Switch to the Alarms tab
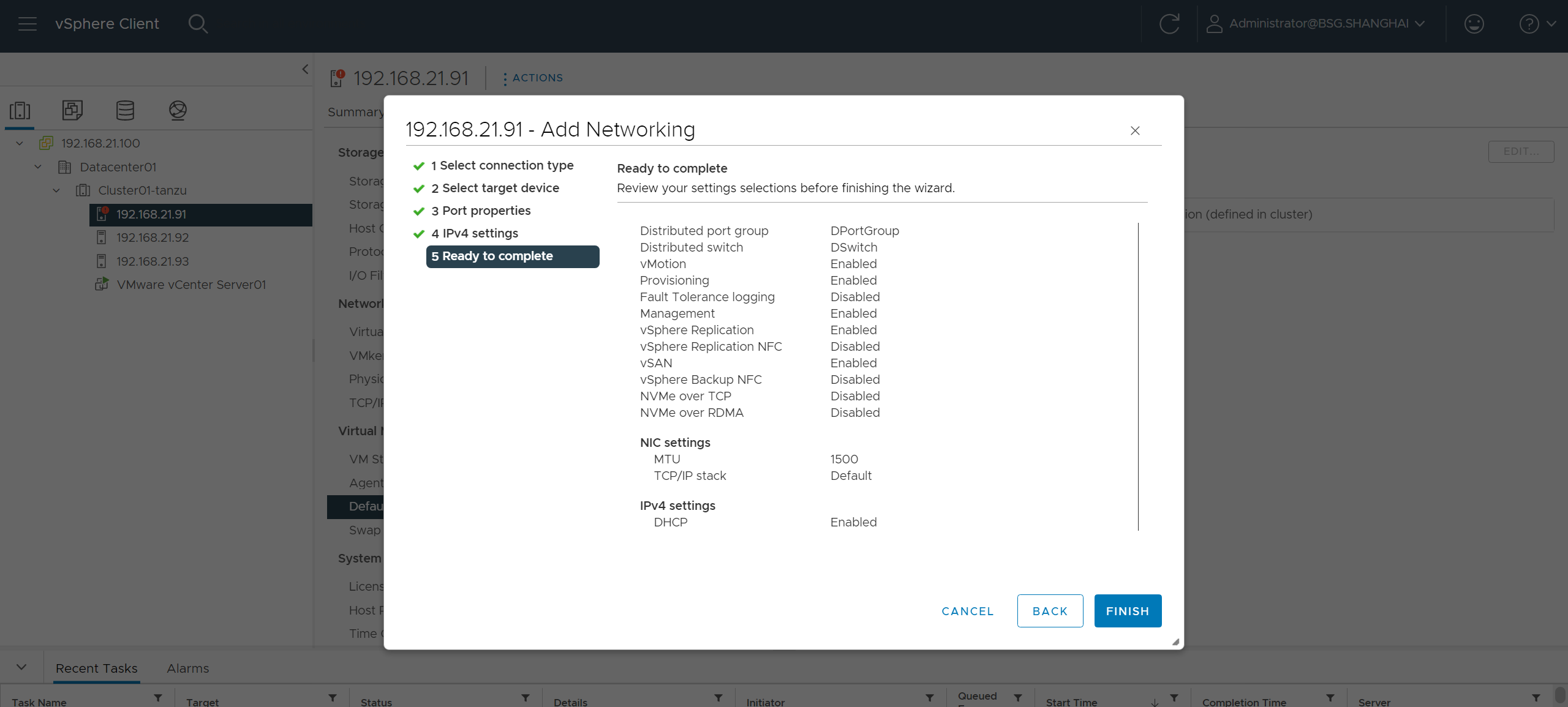This screenshot has width=1568, height=707. pos(187,668)
